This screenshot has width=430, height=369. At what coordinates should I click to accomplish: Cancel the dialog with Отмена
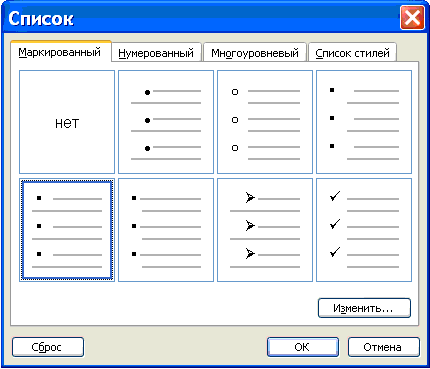(383, 347)
